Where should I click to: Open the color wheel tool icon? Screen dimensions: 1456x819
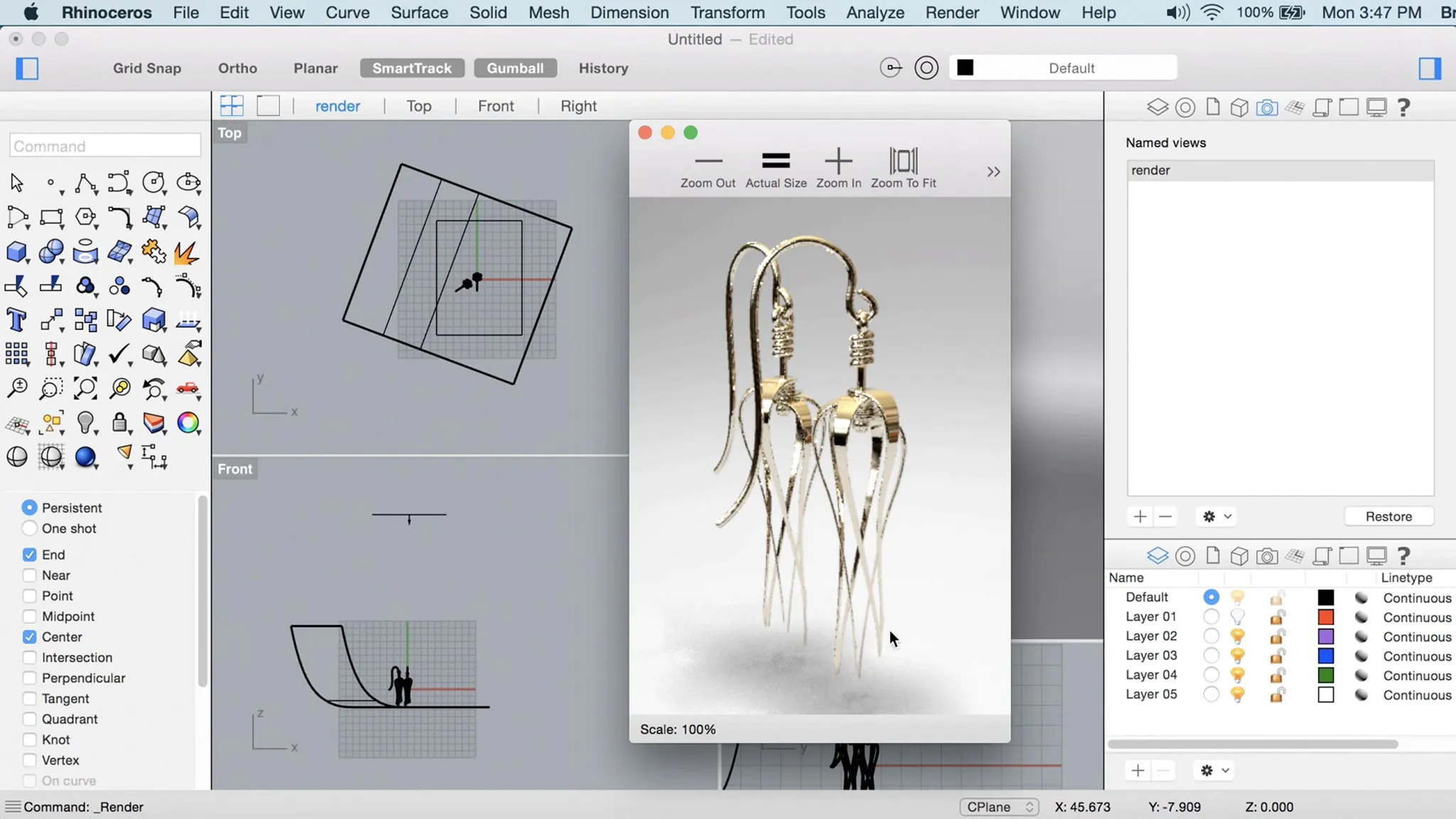pyautogui.click(x=188, y=423)
